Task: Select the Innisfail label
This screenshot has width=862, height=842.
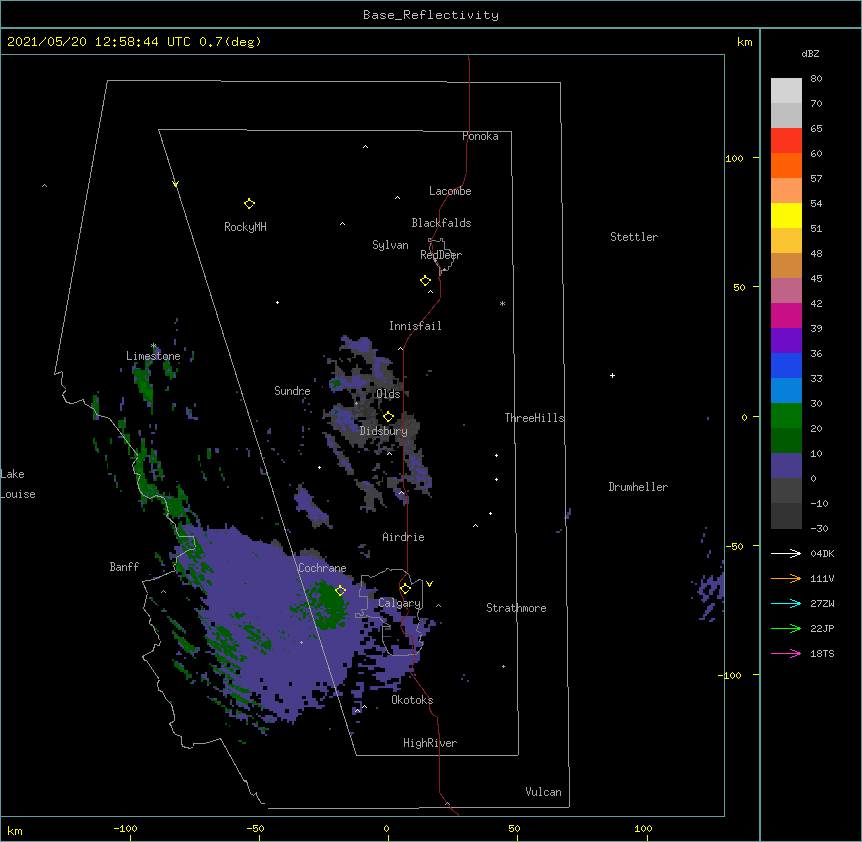Action: (x=415, y=326)
